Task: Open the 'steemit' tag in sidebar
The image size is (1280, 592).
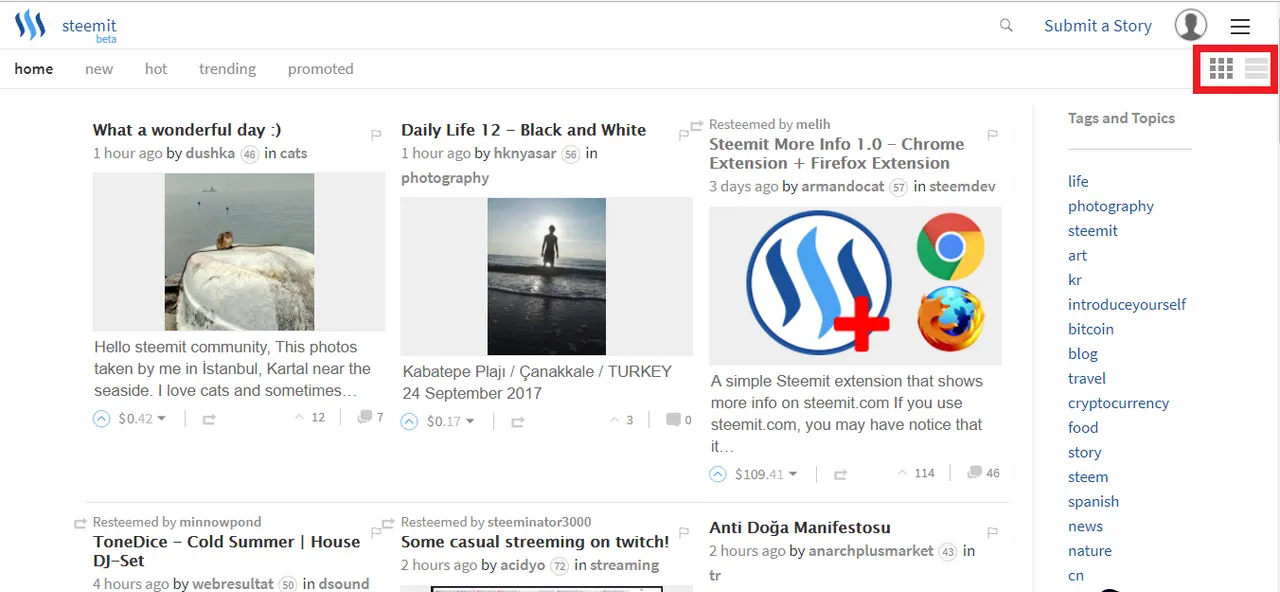Action: click(1093, 230)
